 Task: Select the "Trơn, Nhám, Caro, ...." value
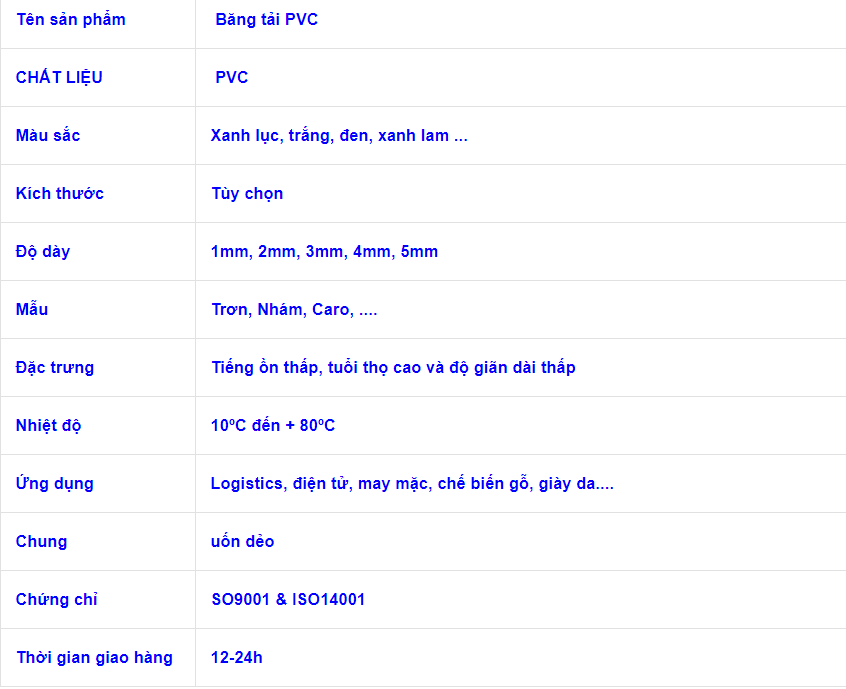pos(294,309)
